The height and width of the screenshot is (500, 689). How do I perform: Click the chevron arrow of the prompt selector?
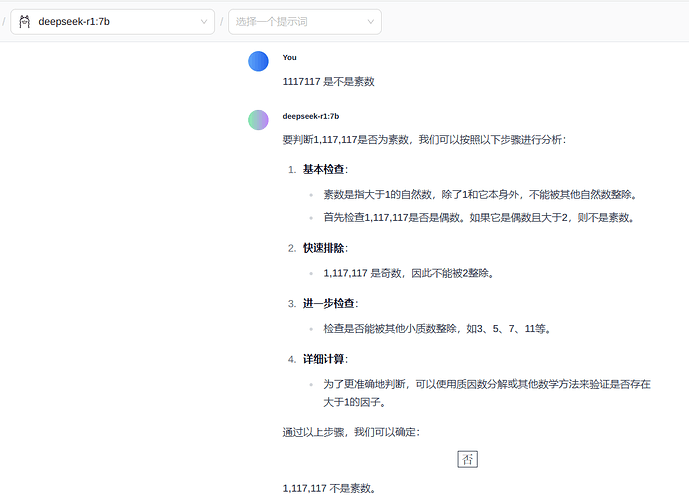[x=370, y=22]
